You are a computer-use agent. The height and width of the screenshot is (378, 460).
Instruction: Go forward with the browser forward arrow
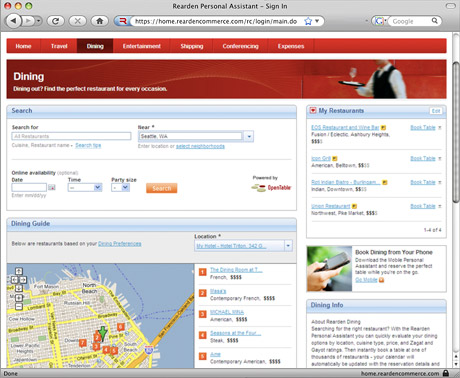point(28,21)
